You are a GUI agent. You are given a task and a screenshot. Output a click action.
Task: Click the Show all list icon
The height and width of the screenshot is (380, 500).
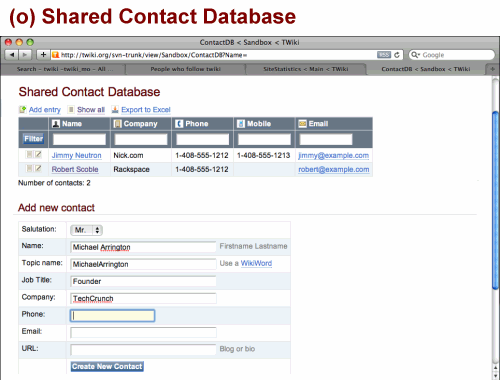click(71, 109)
